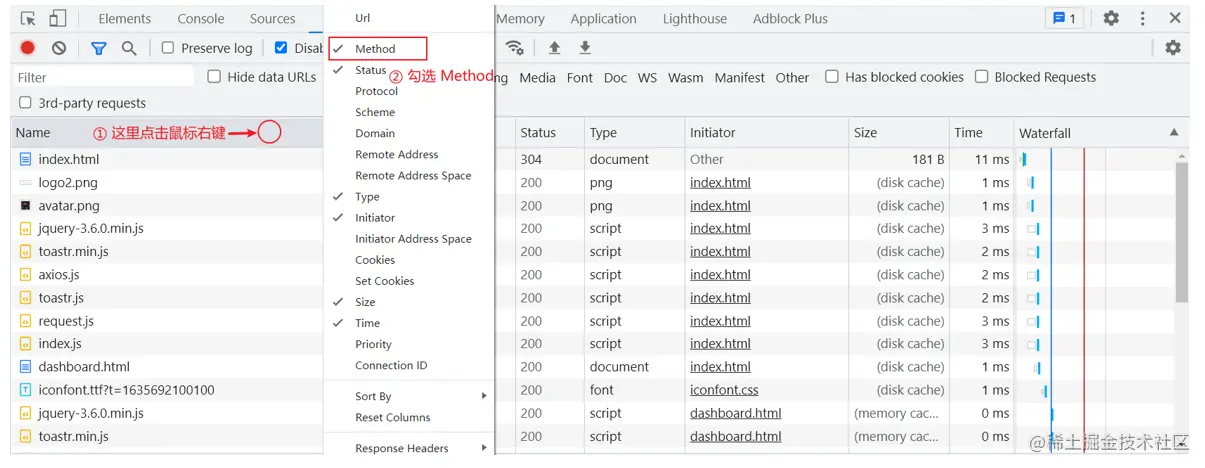Switch to the Sources tab
Image resolution: width=1205 pixels, height=468 pixels.
(x=273, y=18)
